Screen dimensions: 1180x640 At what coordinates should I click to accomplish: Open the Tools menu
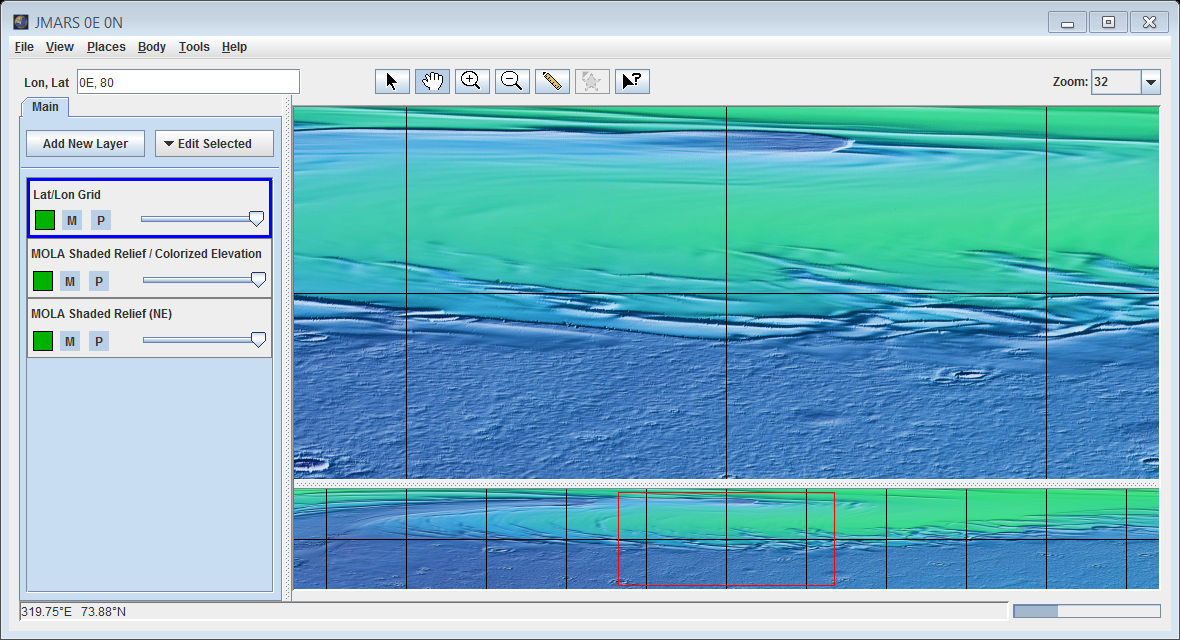click(194, 47)
